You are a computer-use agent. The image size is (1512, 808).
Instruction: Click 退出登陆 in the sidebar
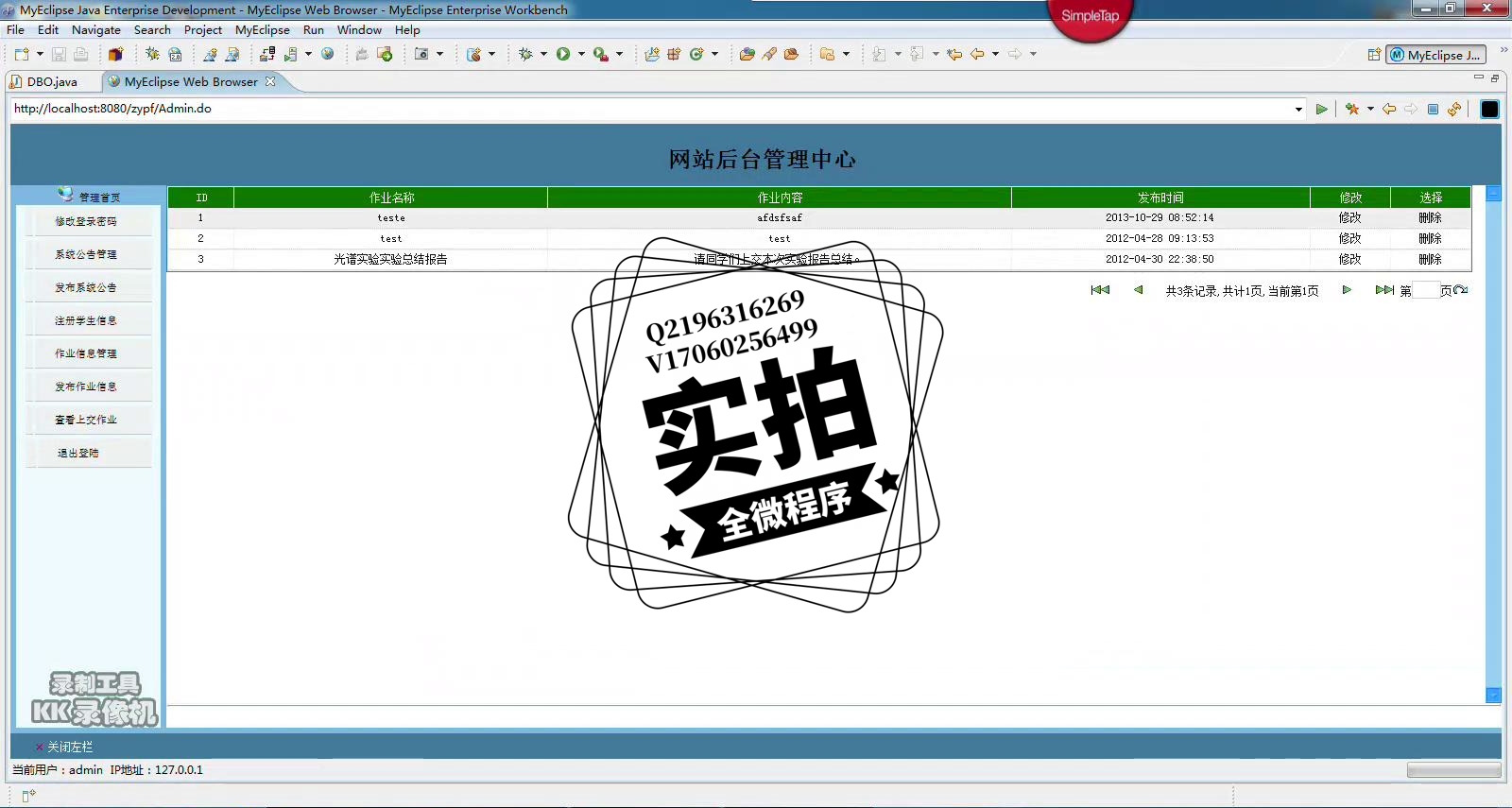pyautogui.click(x=78, y=453)
